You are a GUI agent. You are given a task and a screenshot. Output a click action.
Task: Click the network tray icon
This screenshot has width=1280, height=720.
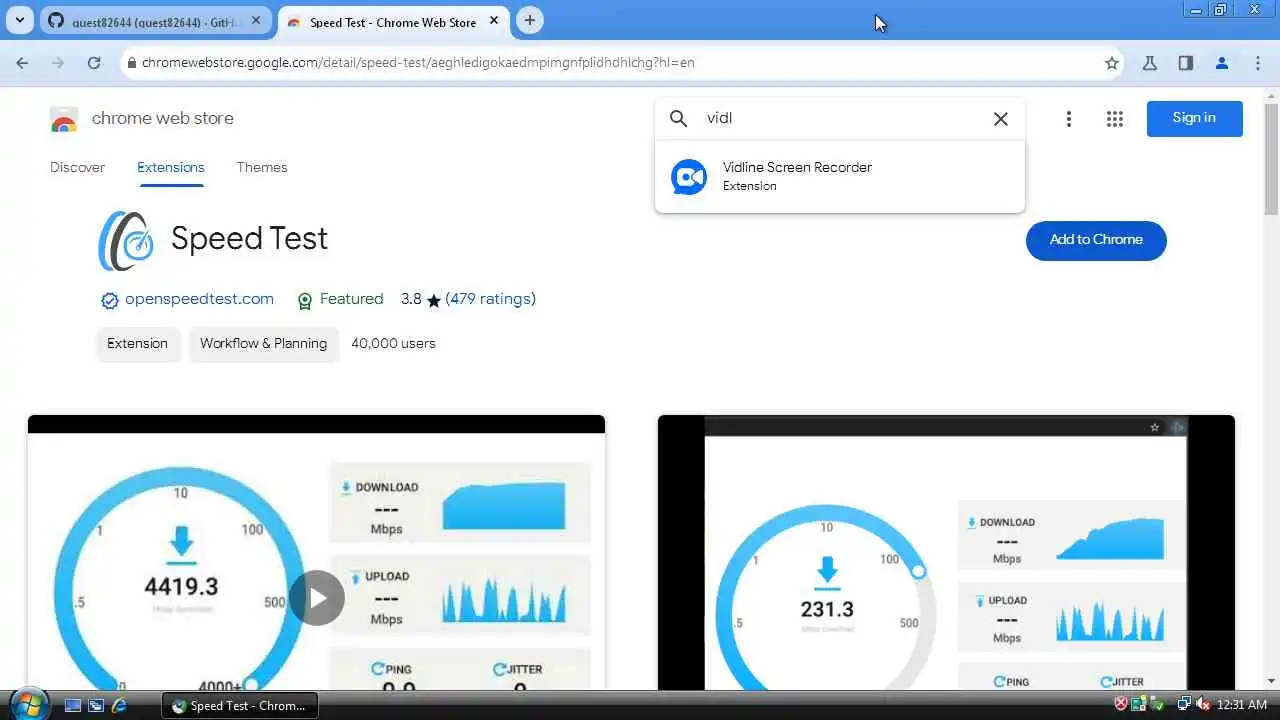1184,705
